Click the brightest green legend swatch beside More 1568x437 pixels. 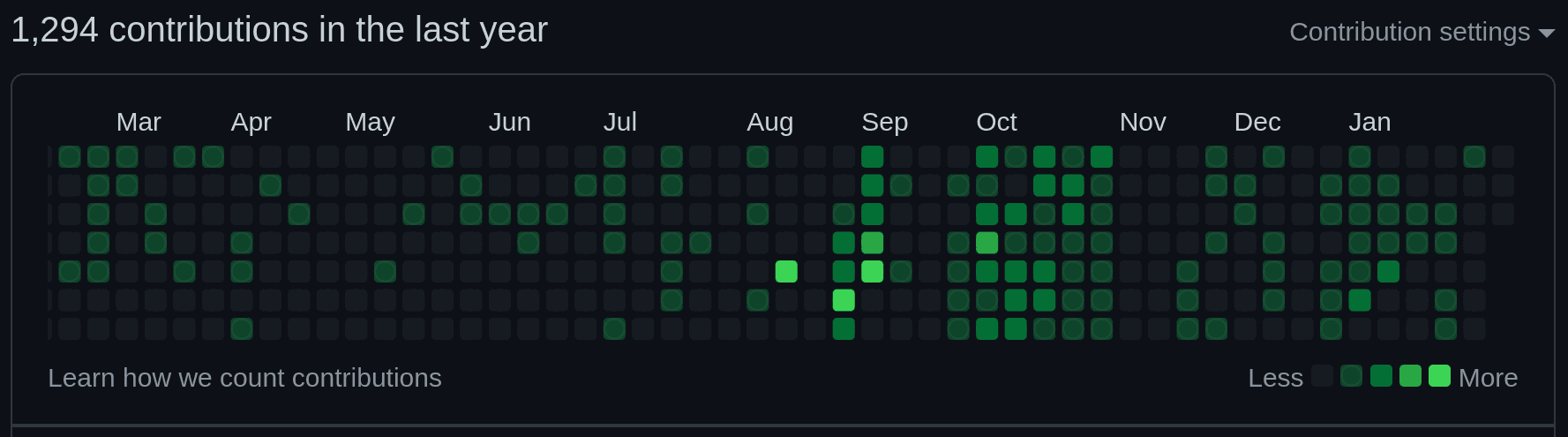[1439, 376]
